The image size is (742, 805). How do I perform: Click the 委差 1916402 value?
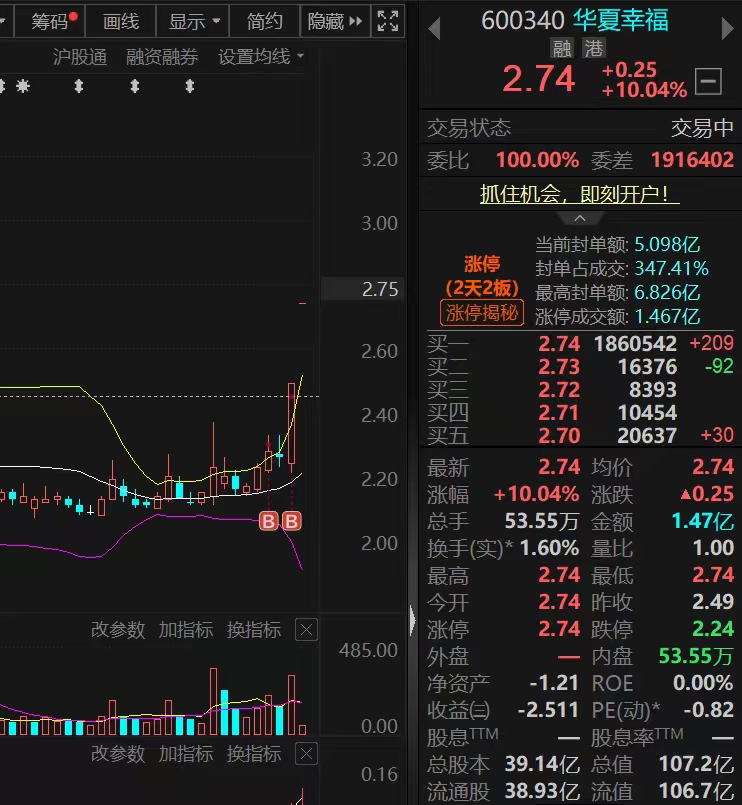click(x=692, y=160)
